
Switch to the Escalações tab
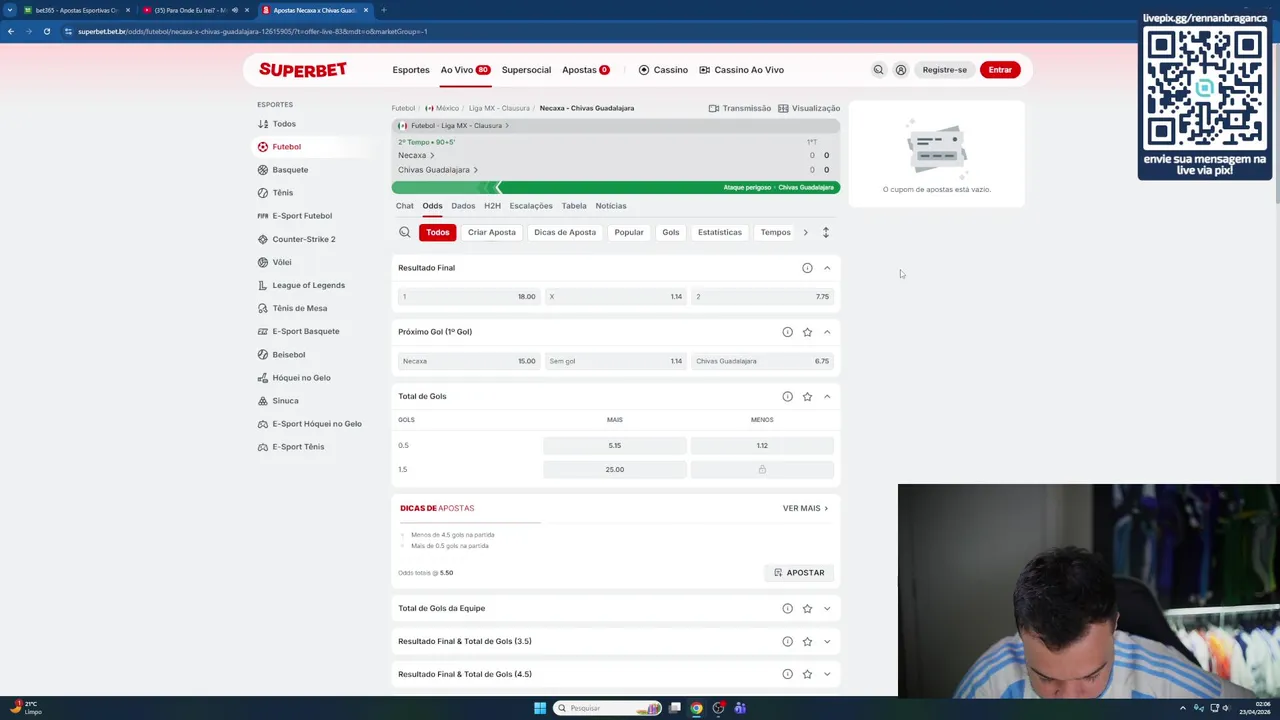[531, 206]
